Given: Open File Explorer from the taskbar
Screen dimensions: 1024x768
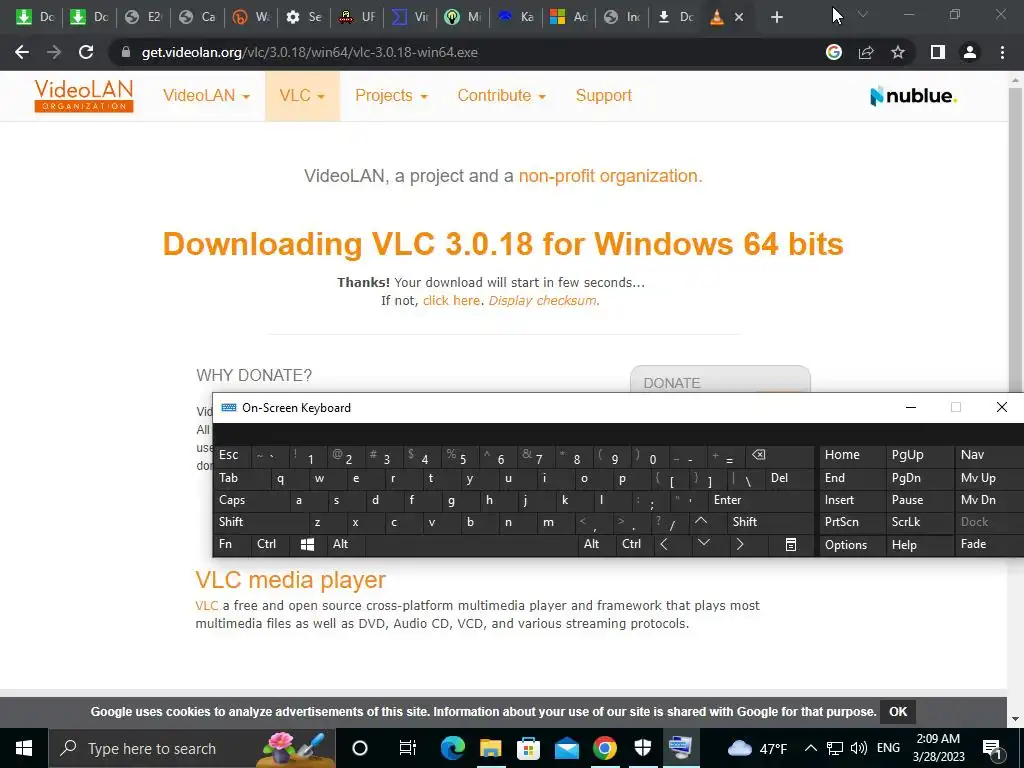Looking at the screenshot, I should tap(490, 748).
